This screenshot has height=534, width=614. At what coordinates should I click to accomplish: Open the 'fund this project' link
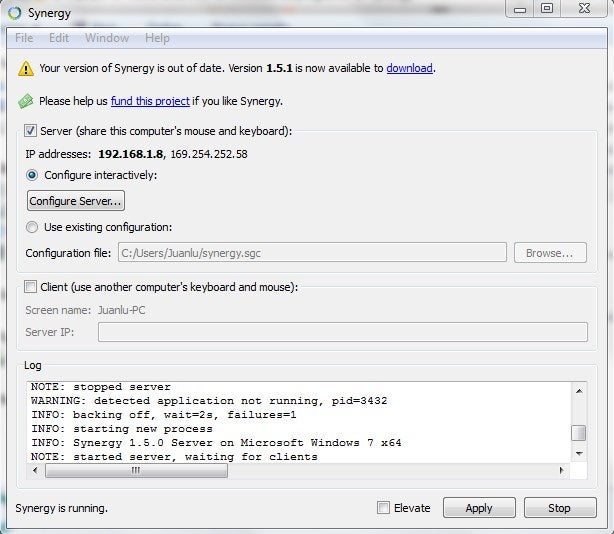(x=150, y=101)
